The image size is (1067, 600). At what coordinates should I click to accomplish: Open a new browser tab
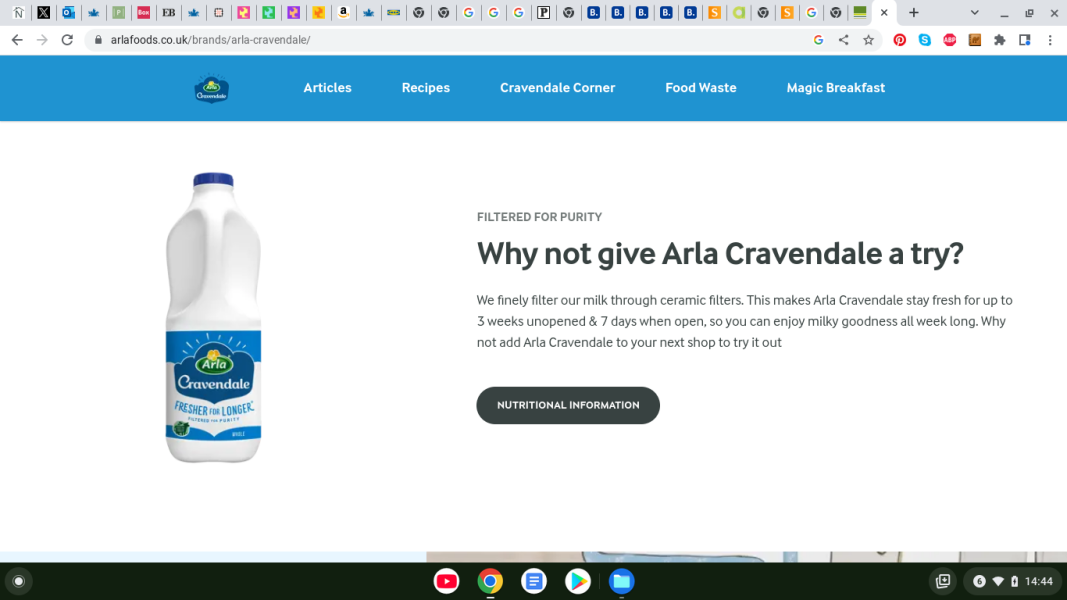[914, 12]
